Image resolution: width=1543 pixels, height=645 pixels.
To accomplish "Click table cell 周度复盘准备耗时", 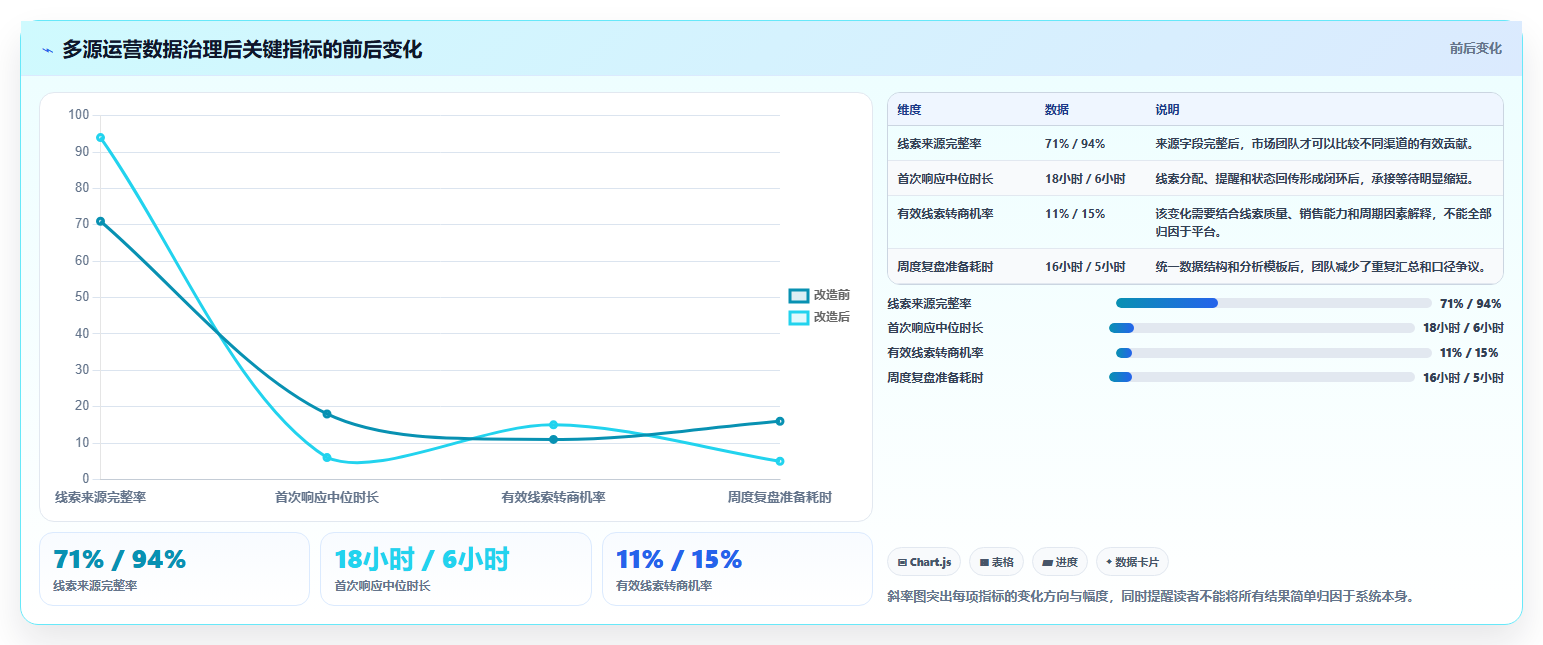I will click(945, 267).
